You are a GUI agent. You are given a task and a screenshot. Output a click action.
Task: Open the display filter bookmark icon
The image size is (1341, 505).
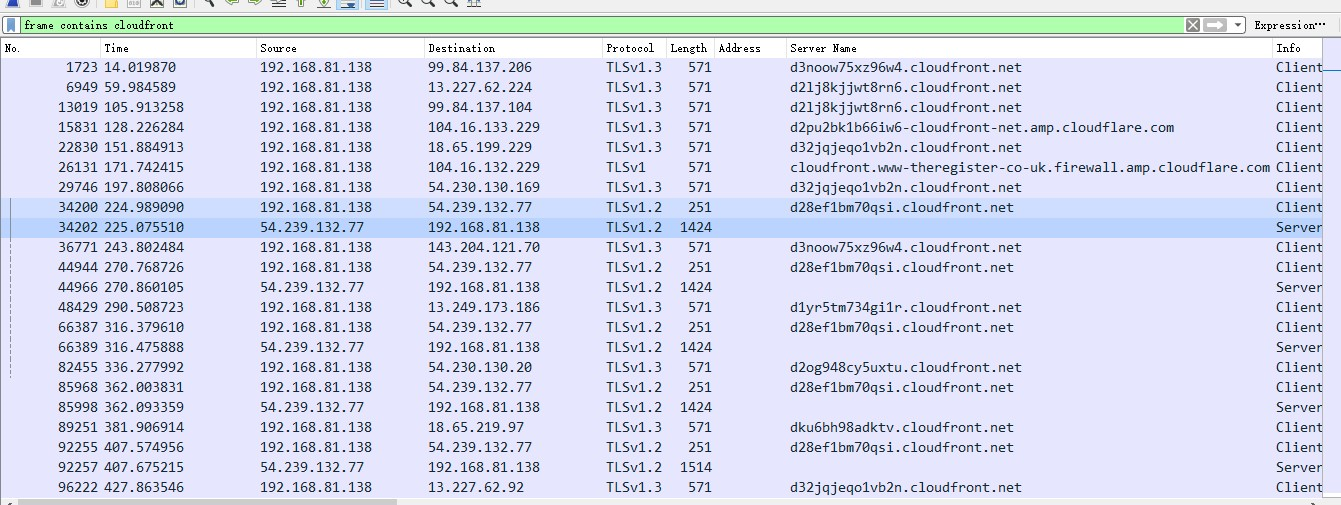pyautogui.click(x=11, y=25)
